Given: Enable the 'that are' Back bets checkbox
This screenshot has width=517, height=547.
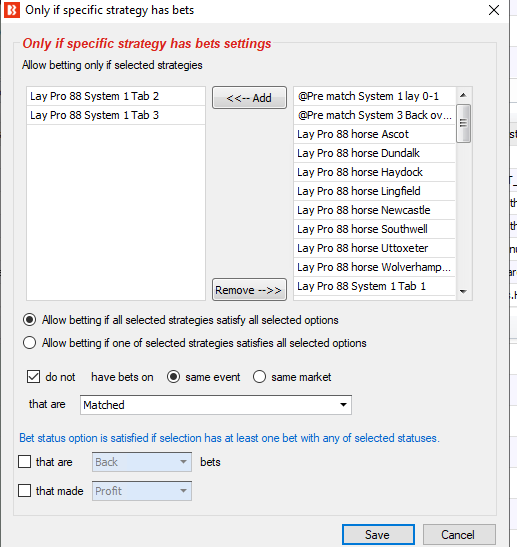Looking at the screenshot, I should 24,462.
